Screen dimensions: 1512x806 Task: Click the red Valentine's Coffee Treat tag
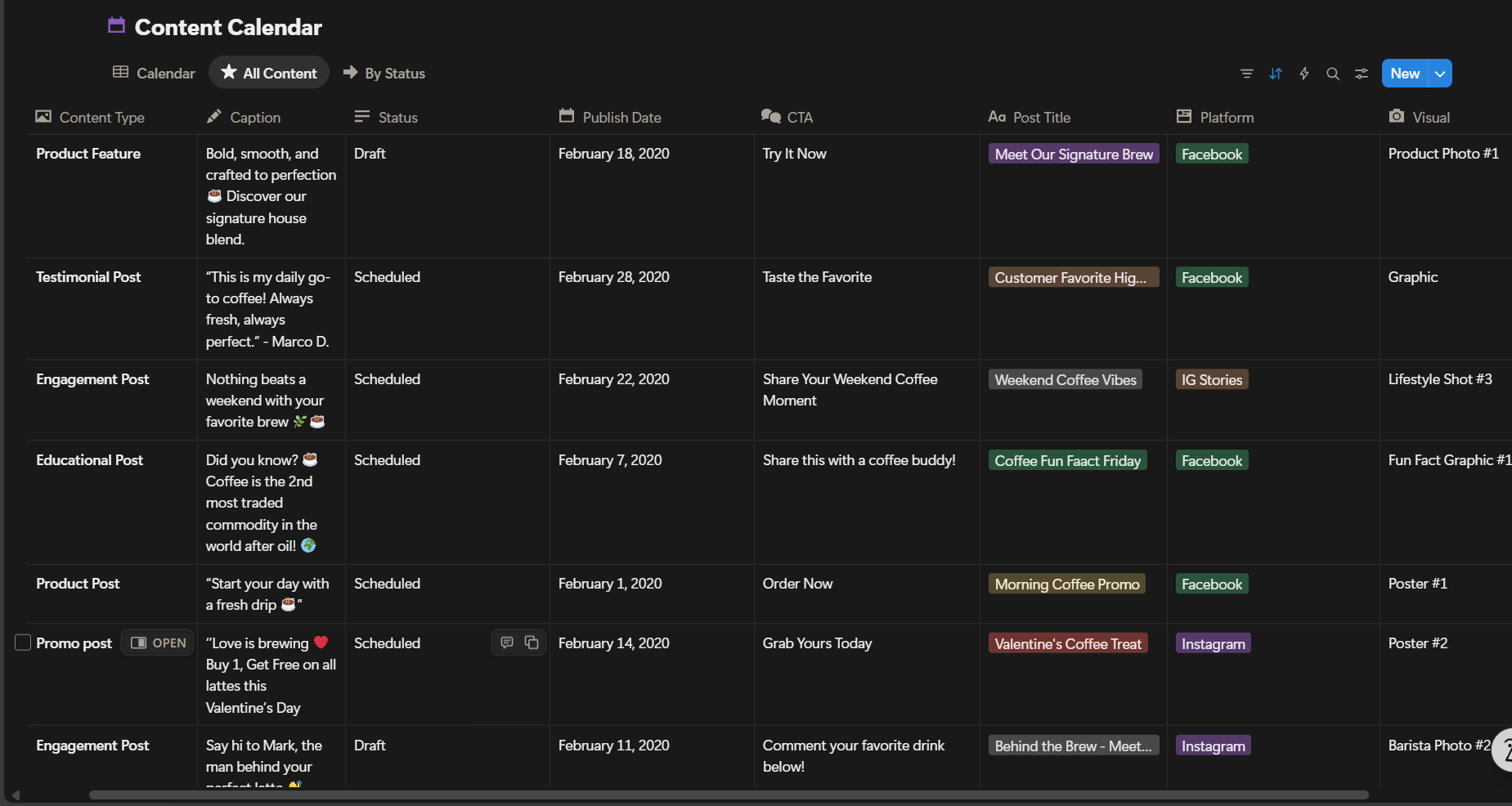1067,644
